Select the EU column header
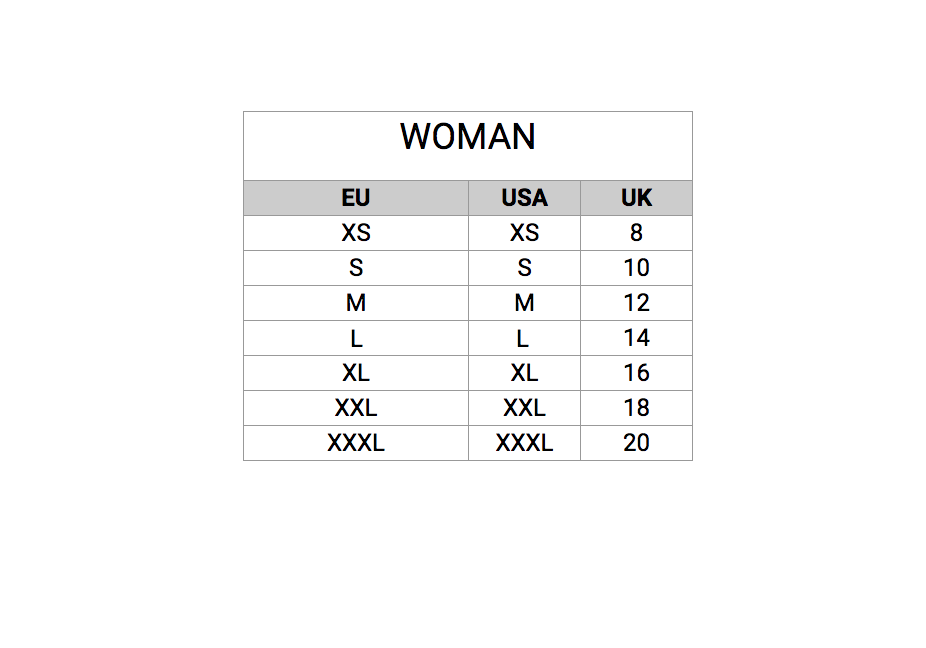 pyautogui.click(x=356, y=198)
